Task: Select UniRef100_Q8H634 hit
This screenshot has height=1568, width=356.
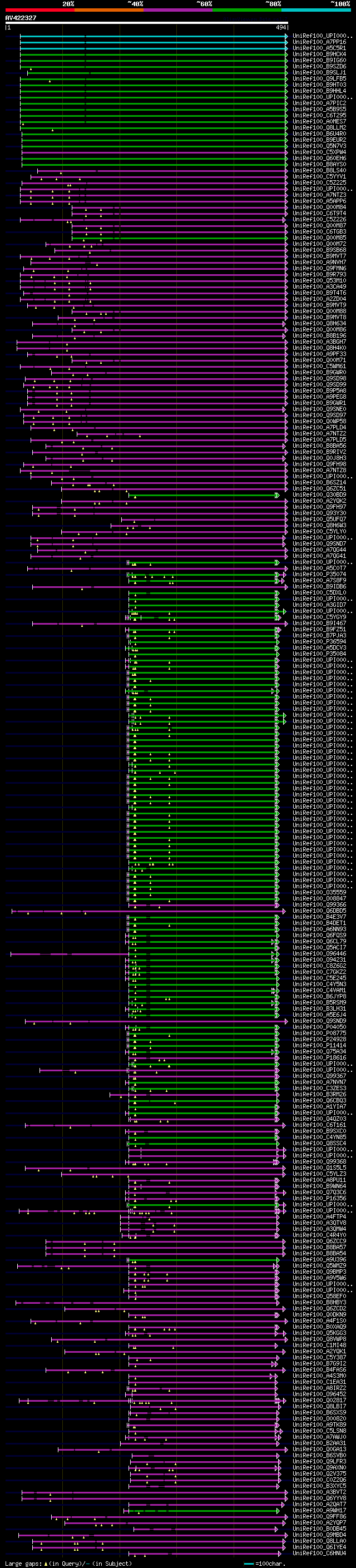Action: (x=319, y=323)
